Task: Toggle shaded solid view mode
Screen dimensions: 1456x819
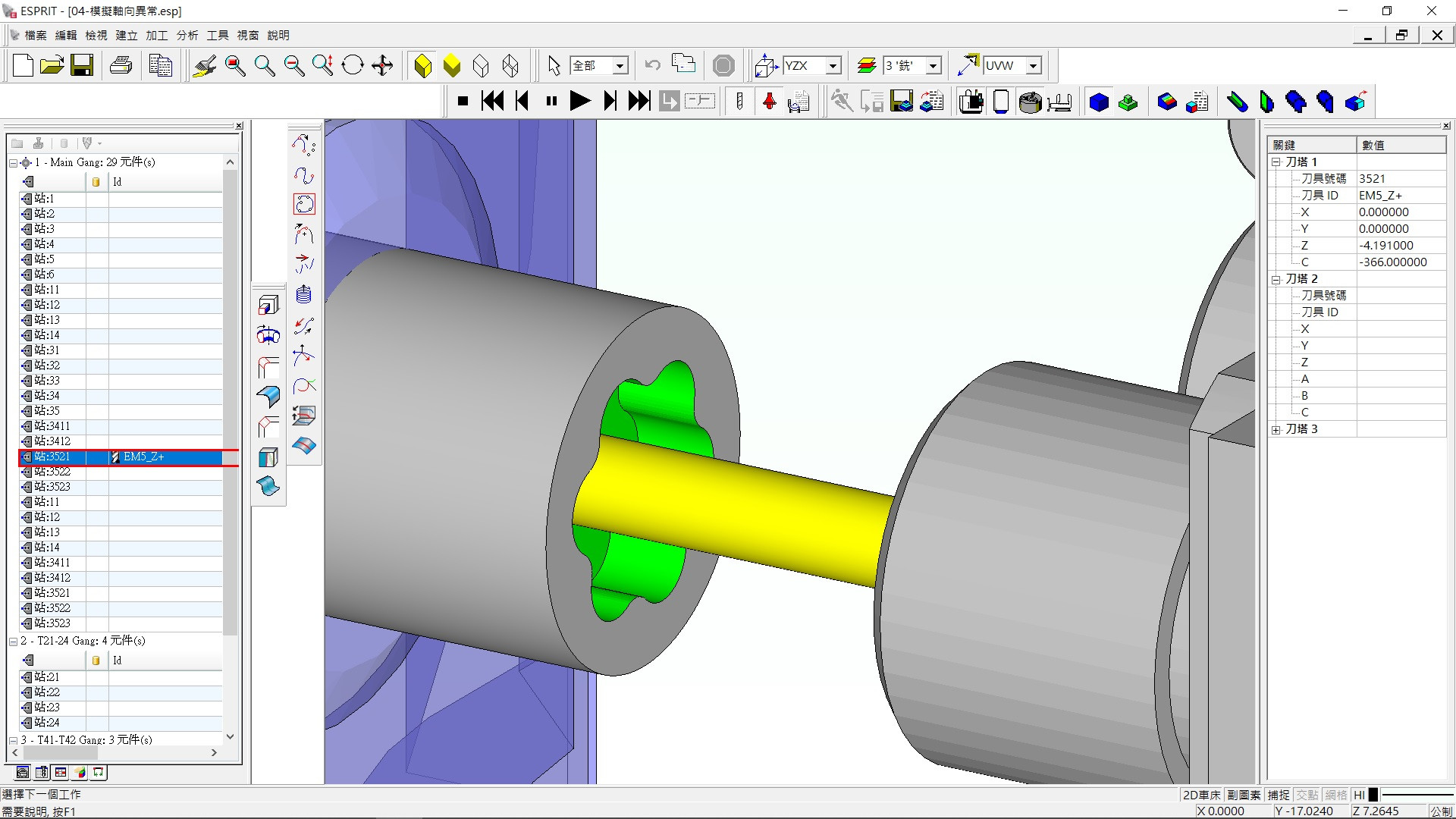Action: [x=423, y=66]
